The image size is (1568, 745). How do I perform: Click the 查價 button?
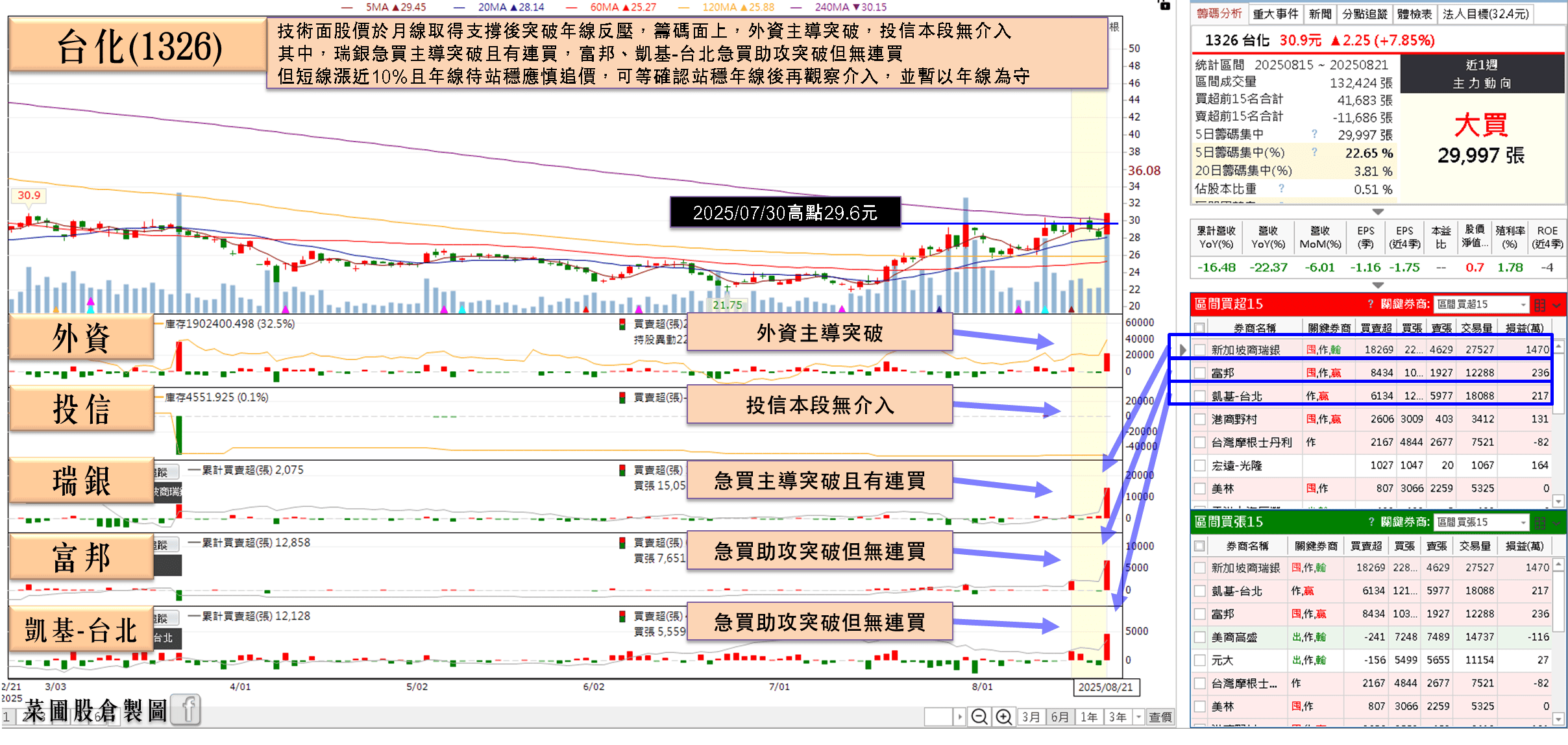(x=1160, y=716)
